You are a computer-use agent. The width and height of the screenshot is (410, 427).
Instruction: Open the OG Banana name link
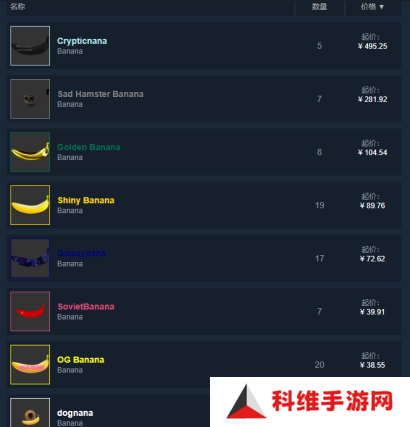pyautogui.click(x=81, y=360)
